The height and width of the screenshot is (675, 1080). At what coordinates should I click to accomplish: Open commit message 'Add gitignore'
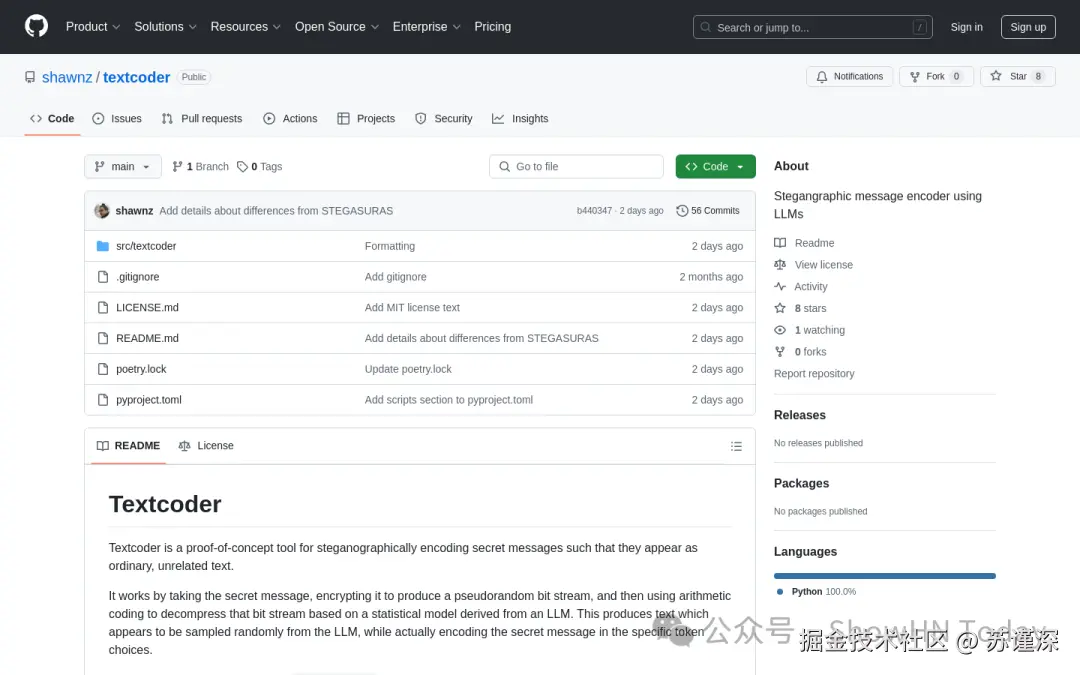coord(395,277)
